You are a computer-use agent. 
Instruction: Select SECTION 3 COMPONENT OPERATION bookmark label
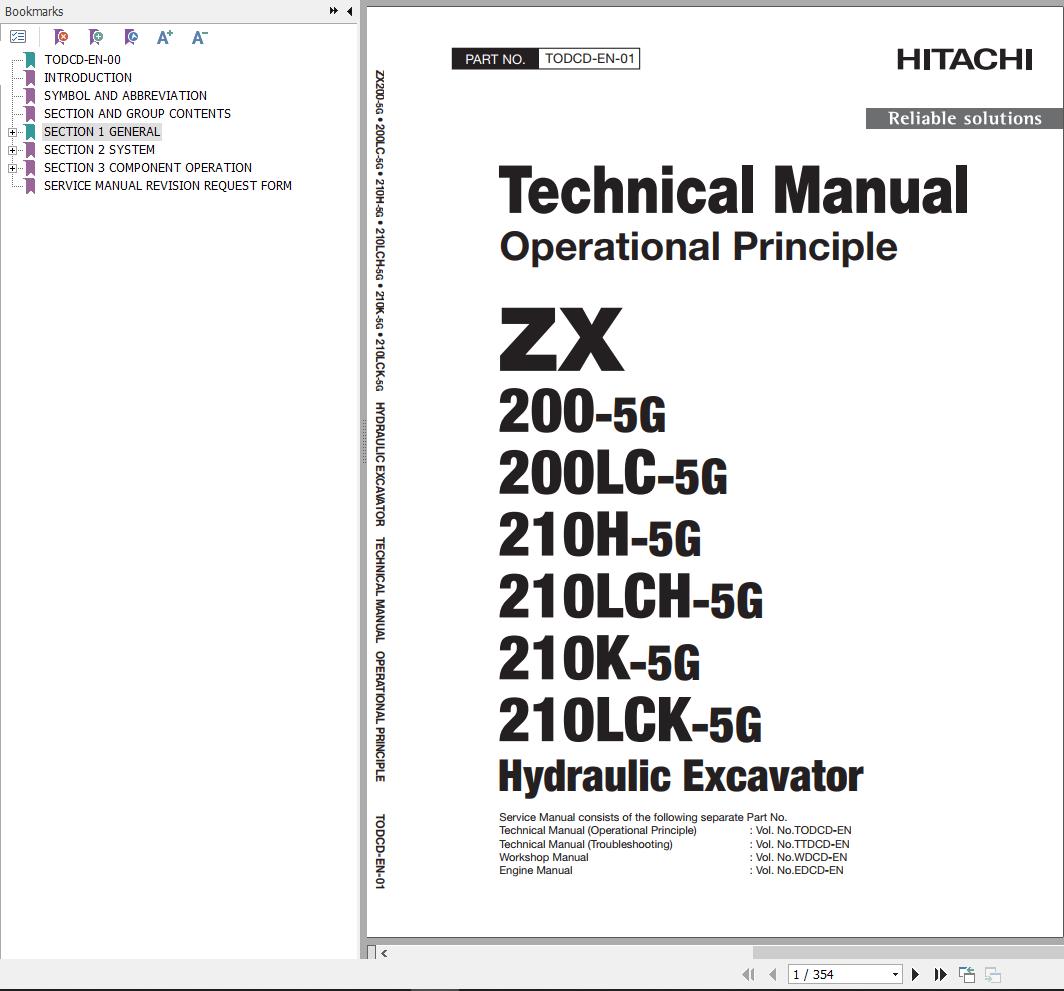coord(148,168)
